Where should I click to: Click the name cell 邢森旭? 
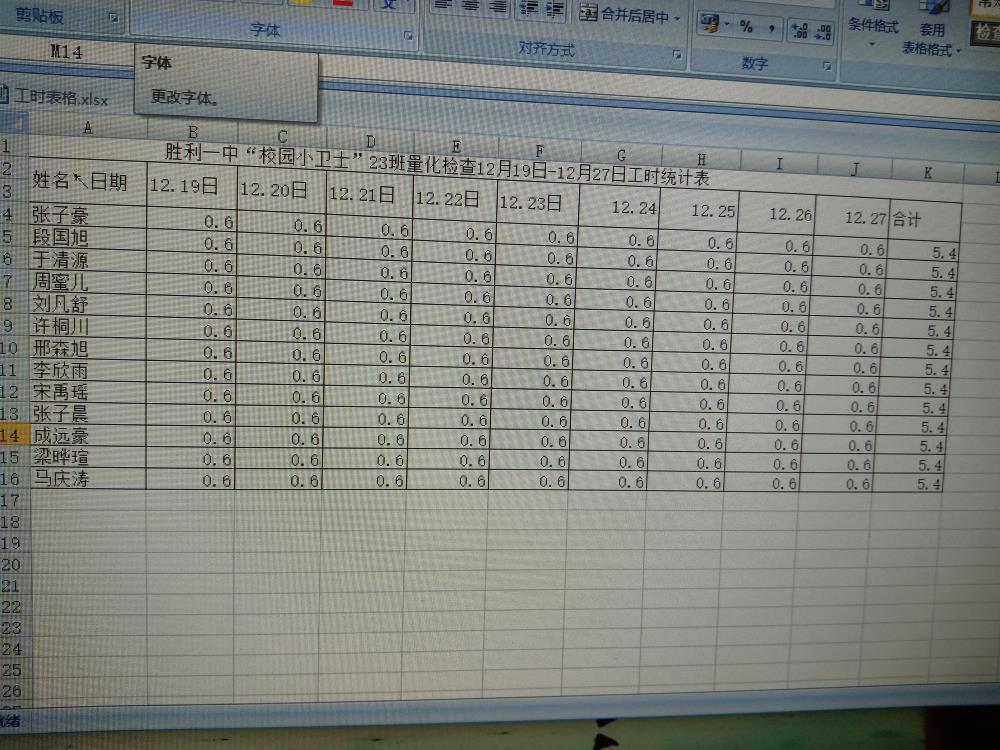click(x=88, y=348)
